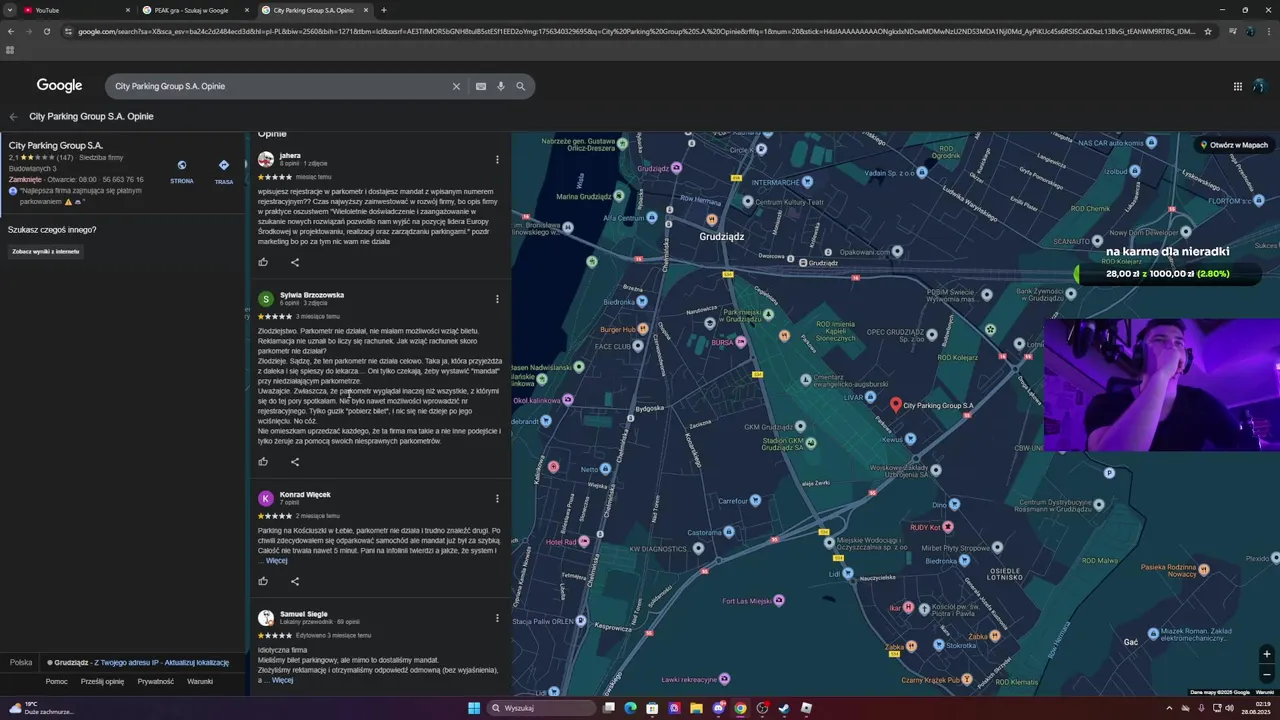Share Sylwia Brzozowska's review

[x=295, y=462]
